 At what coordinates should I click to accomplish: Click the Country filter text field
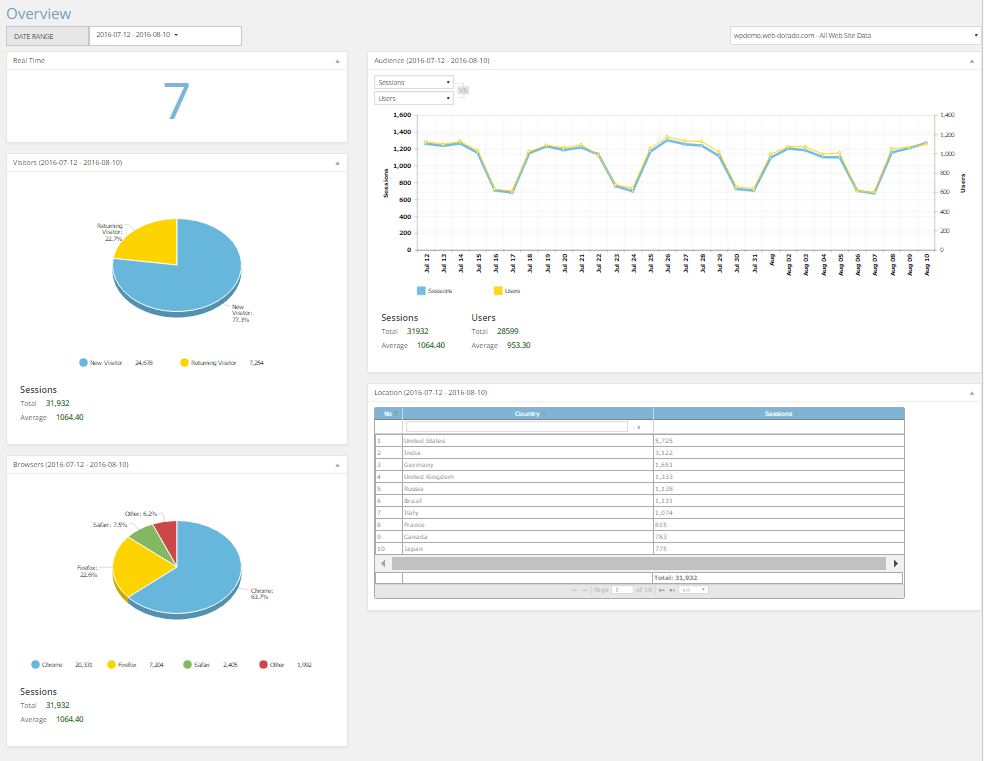pyautogui.click(x=516, y=427)
